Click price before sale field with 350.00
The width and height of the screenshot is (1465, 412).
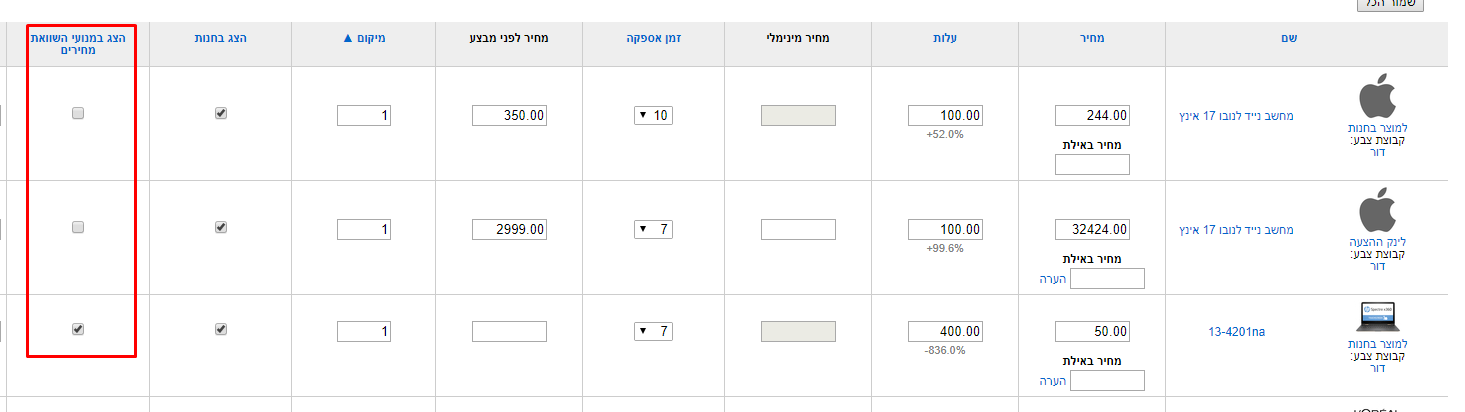click(509, 116)
